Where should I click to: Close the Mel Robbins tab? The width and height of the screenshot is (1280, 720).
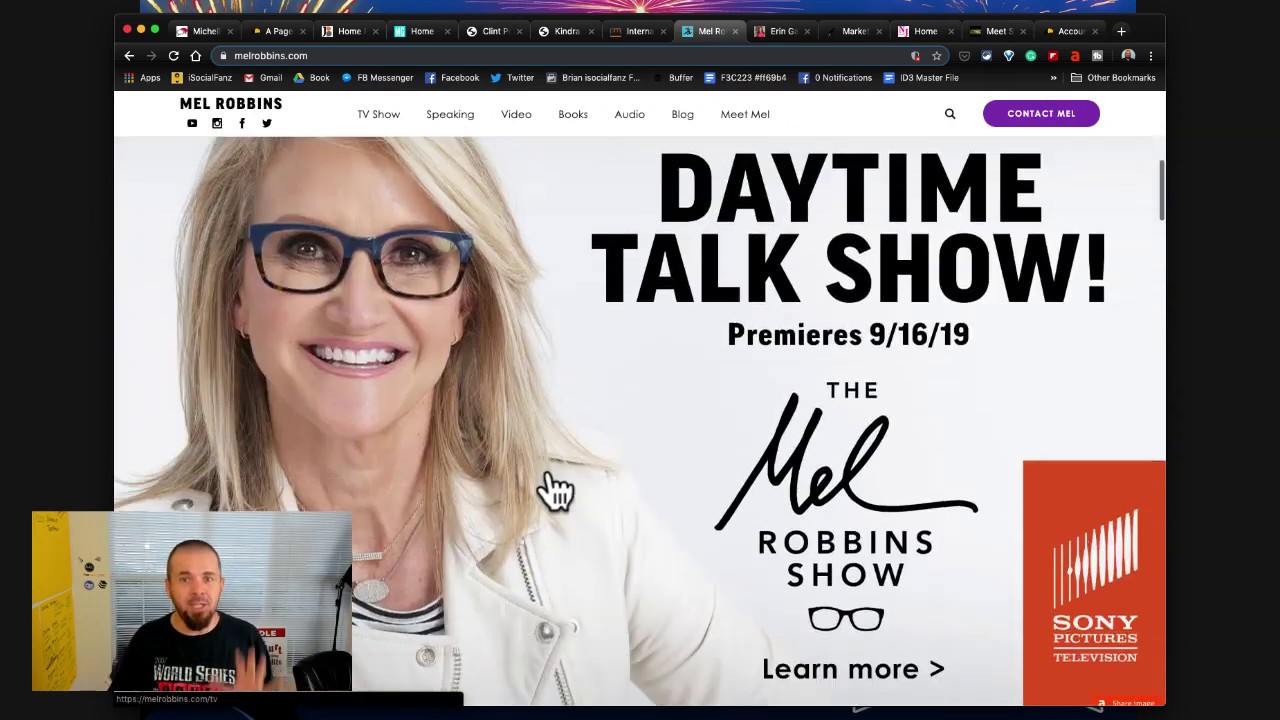pos(735,31)
